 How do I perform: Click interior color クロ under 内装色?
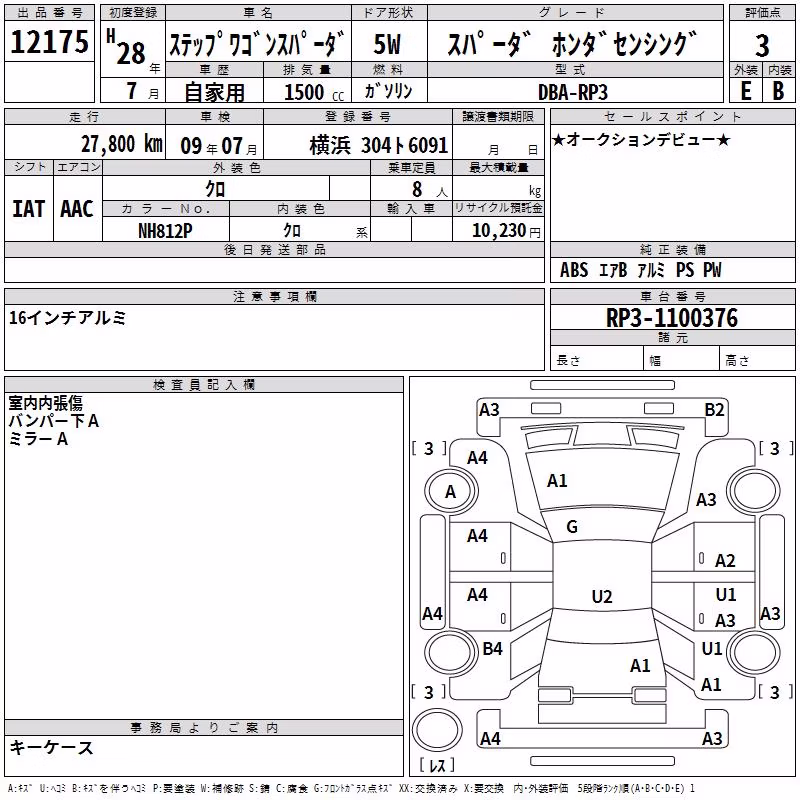[292, 231]
